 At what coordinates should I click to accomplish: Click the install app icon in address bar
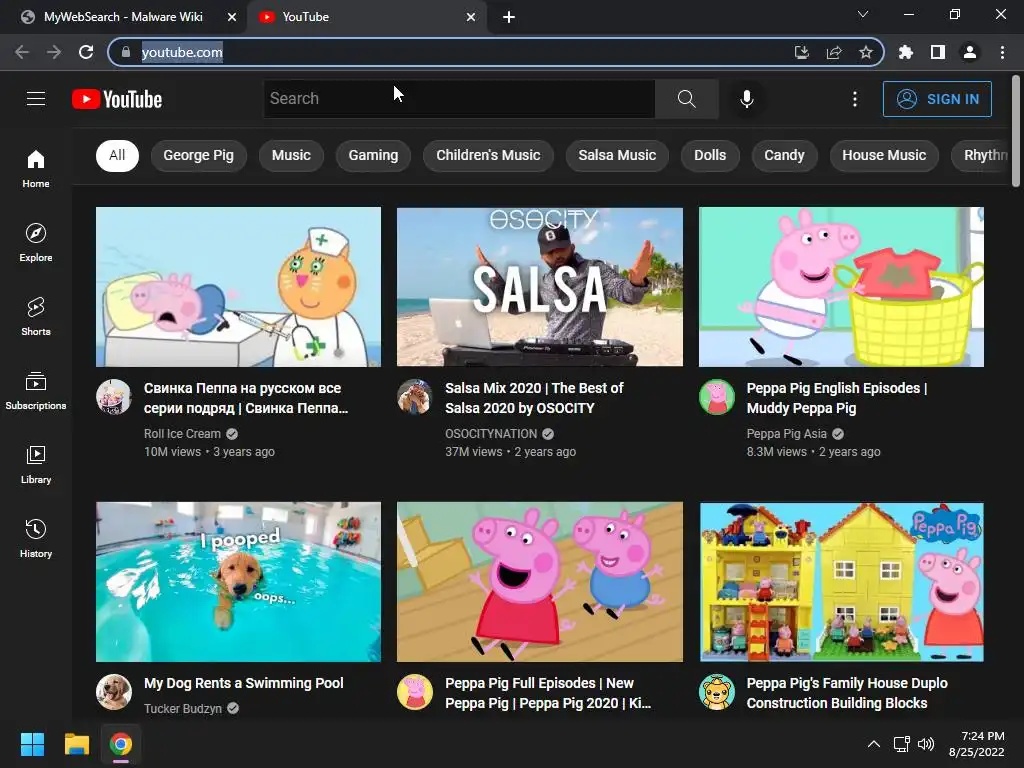click(x=802, y=52)
